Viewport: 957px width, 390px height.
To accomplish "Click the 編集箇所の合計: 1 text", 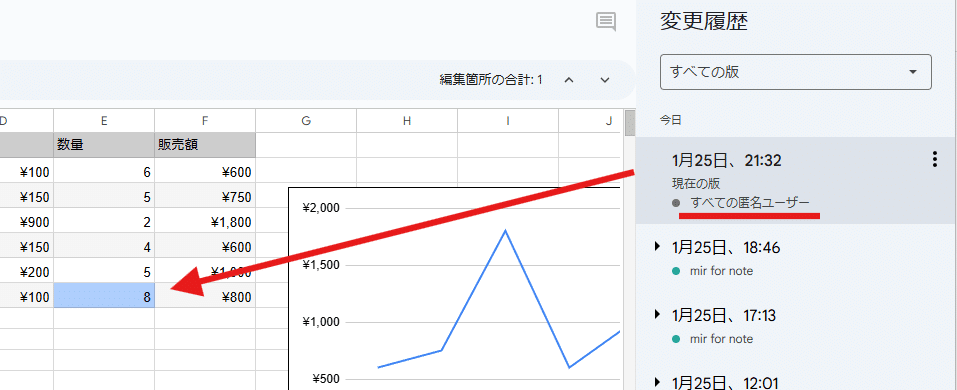I will [x=491, y=80].
